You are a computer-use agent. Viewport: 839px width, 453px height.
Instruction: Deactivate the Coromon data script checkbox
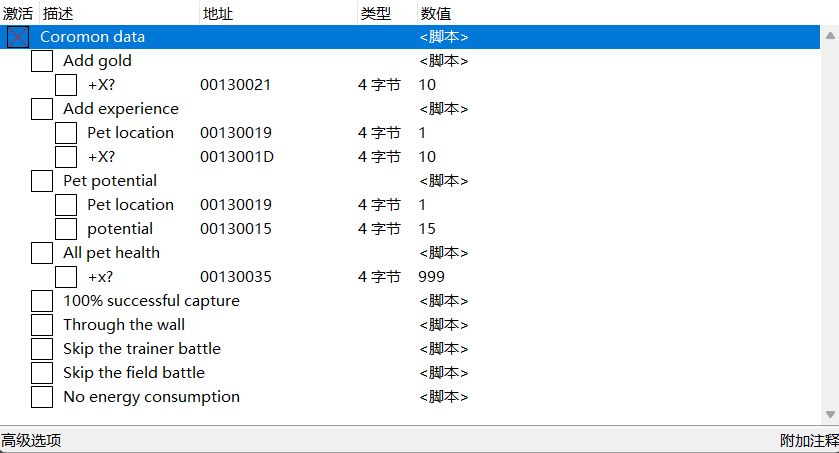[18, 37]
